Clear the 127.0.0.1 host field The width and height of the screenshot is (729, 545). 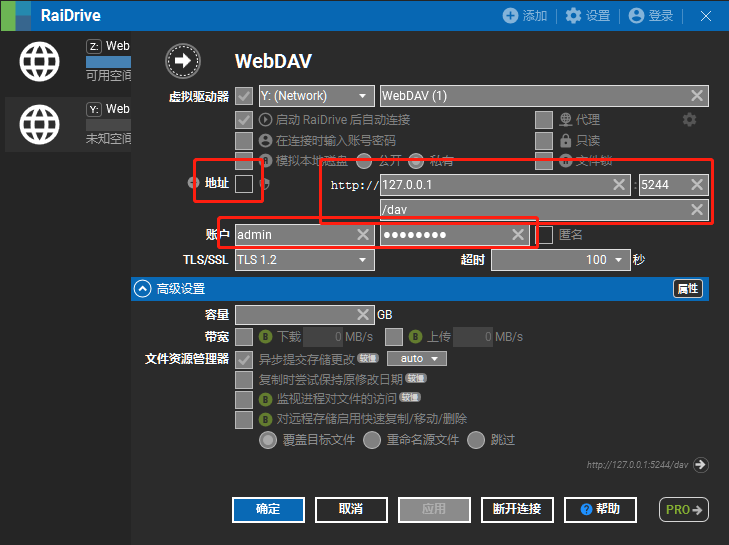(618, 185)
